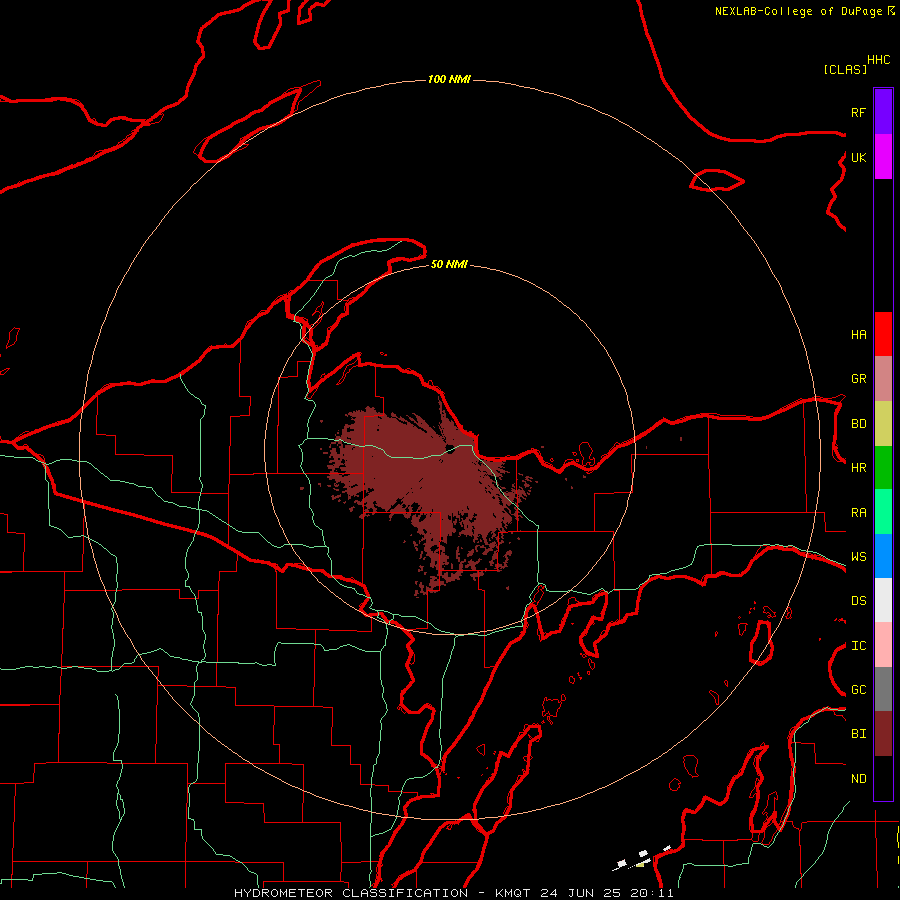This screenshot has height=900, width=900.
Task: Click the WS blue legend swatch
Action: [883, 556]
